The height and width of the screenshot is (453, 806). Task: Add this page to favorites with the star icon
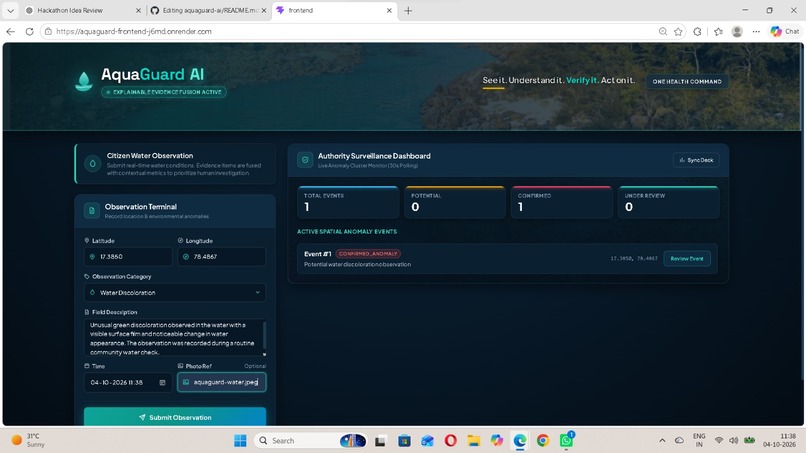click(679, 31)
